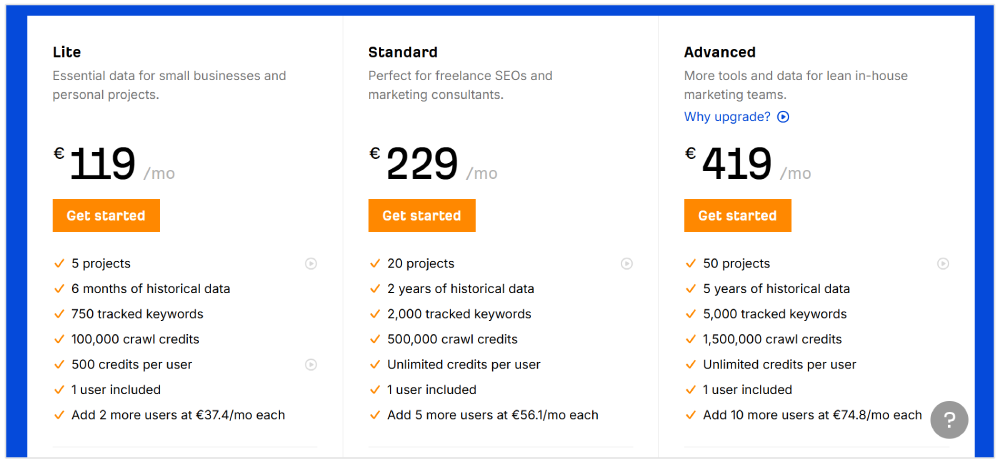Click Add 2 more users at €37.4/mo each
This screenshot has height=463, width=1000.
point(178,415)
